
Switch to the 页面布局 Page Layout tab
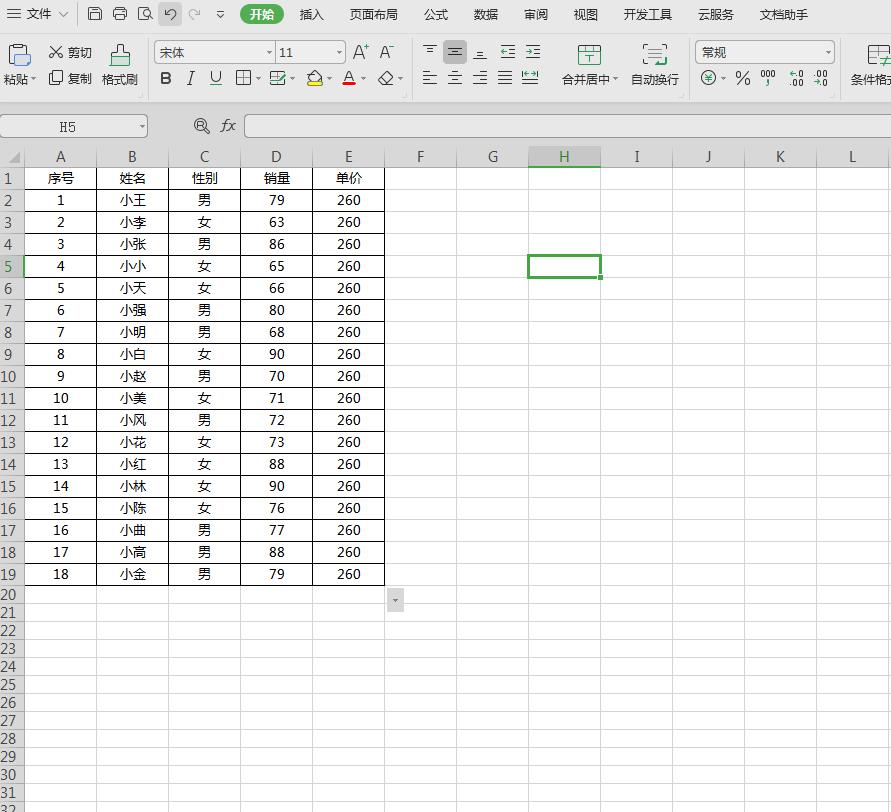click(x=373, y=14)
